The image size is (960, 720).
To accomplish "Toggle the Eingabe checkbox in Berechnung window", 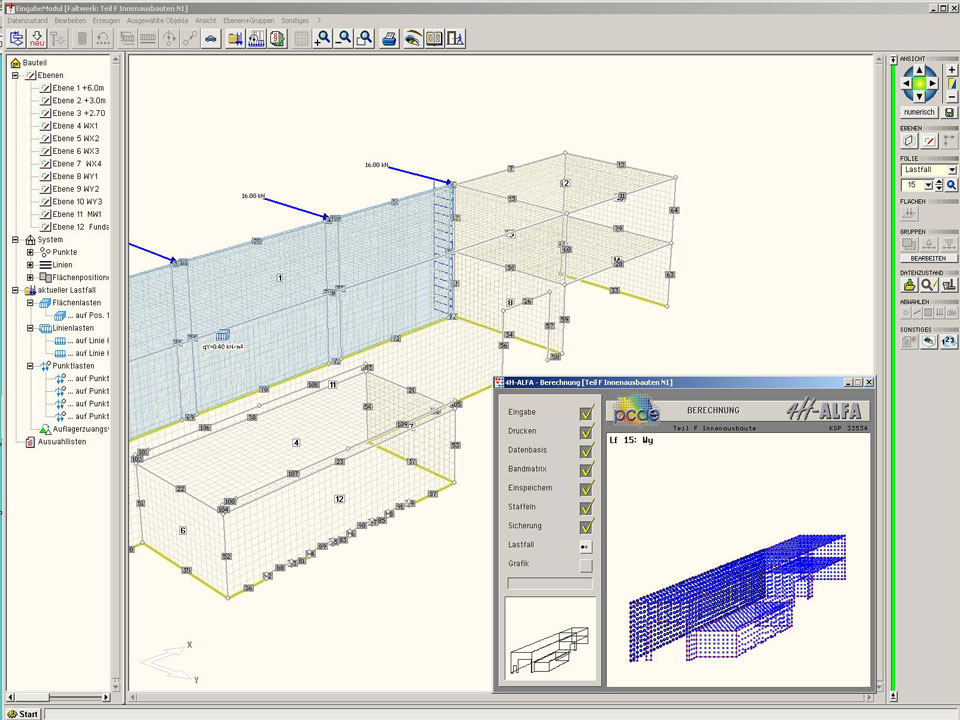I will [586, 412].
